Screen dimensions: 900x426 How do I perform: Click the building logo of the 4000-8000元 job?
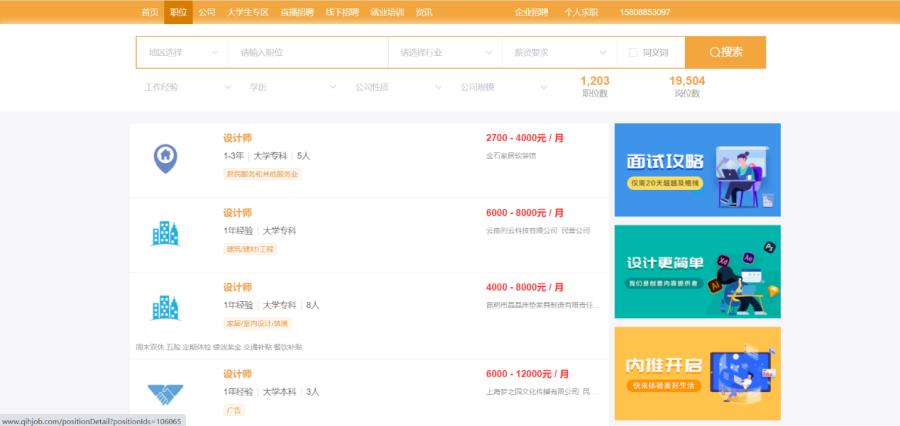point(165,307)
